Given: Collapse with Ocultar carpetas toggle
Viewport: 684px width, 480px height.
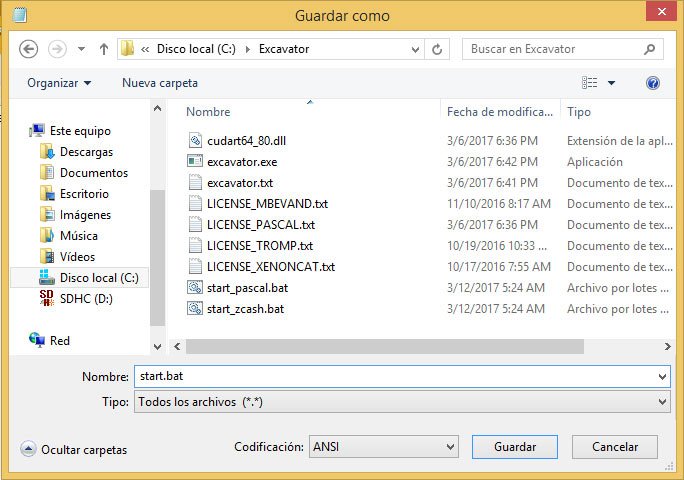Looking at the screenshot, I should click(73, 449).
